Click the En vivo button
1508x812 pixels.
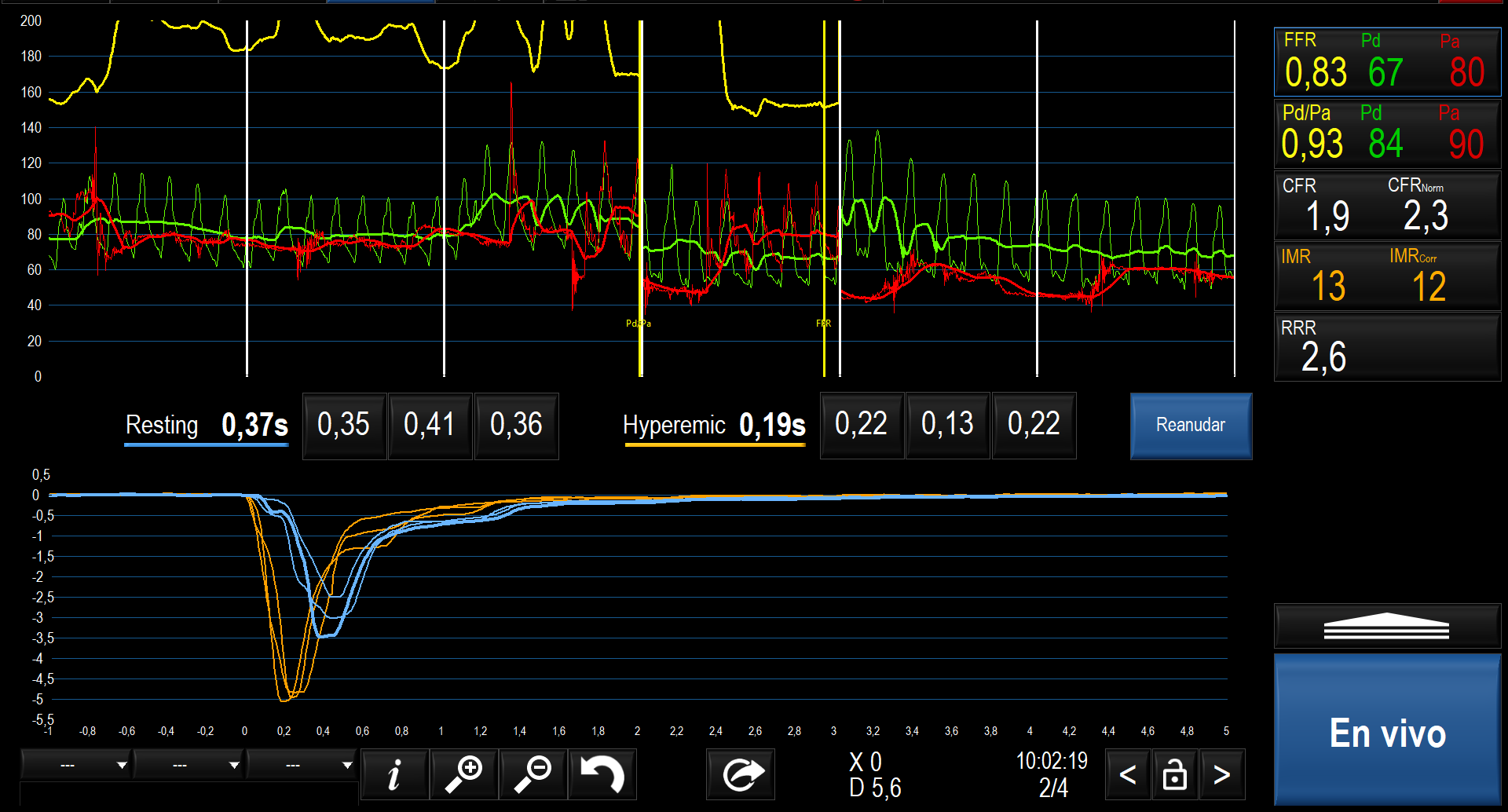pos(1387,732)
